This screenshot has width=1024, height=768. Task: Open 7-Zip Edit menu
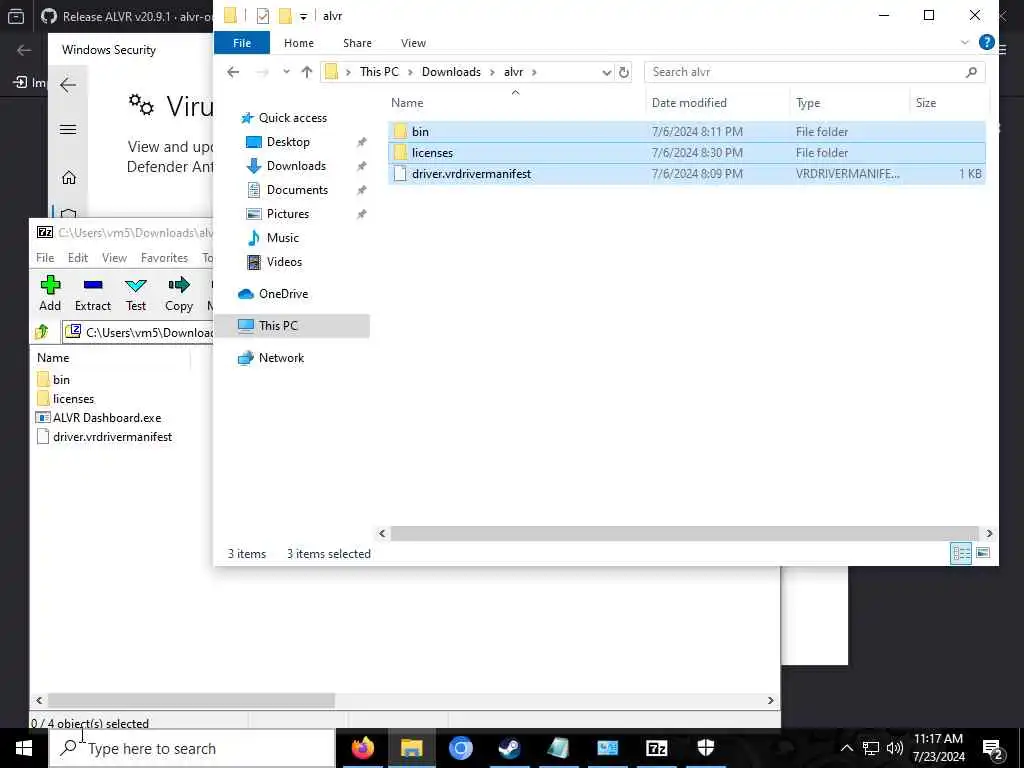tap(78, 258)
